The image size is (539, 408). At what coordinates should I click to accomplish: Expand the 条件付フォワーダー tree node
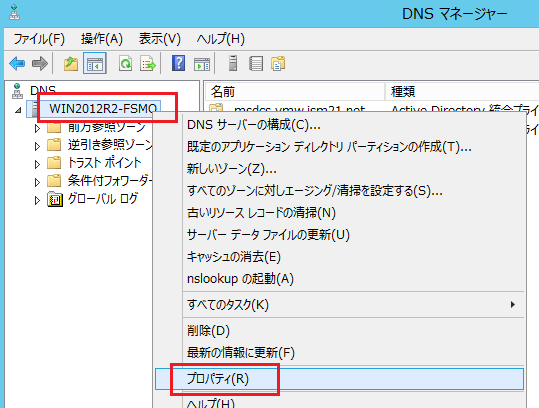pos(37,182)
